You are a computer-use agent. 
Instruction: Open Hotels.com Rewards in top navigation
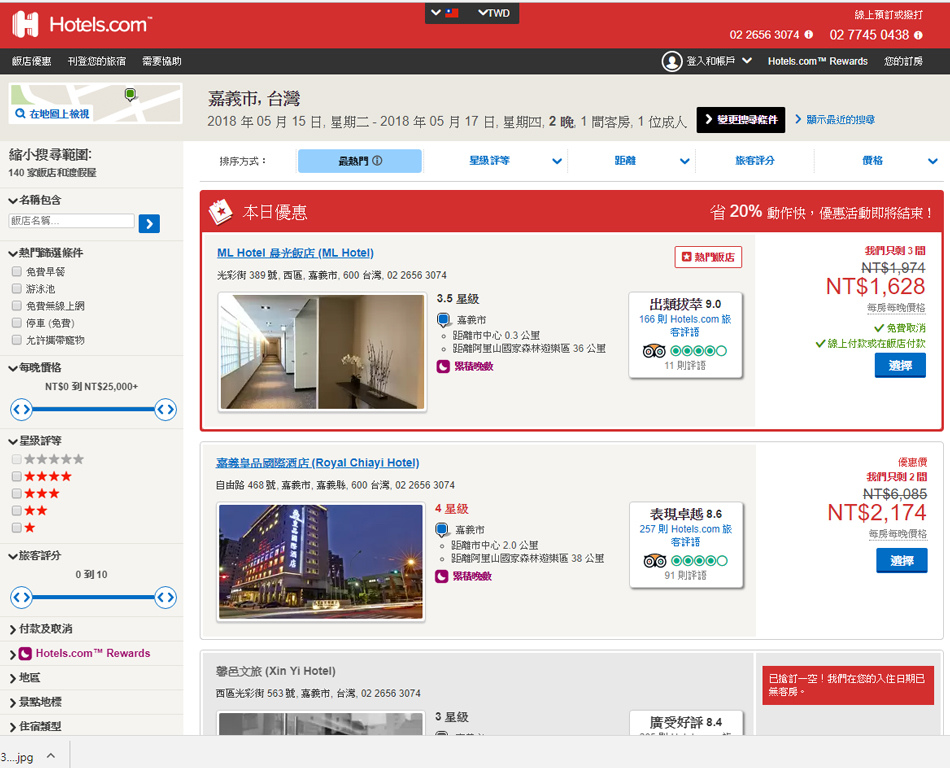coord(817,61)
